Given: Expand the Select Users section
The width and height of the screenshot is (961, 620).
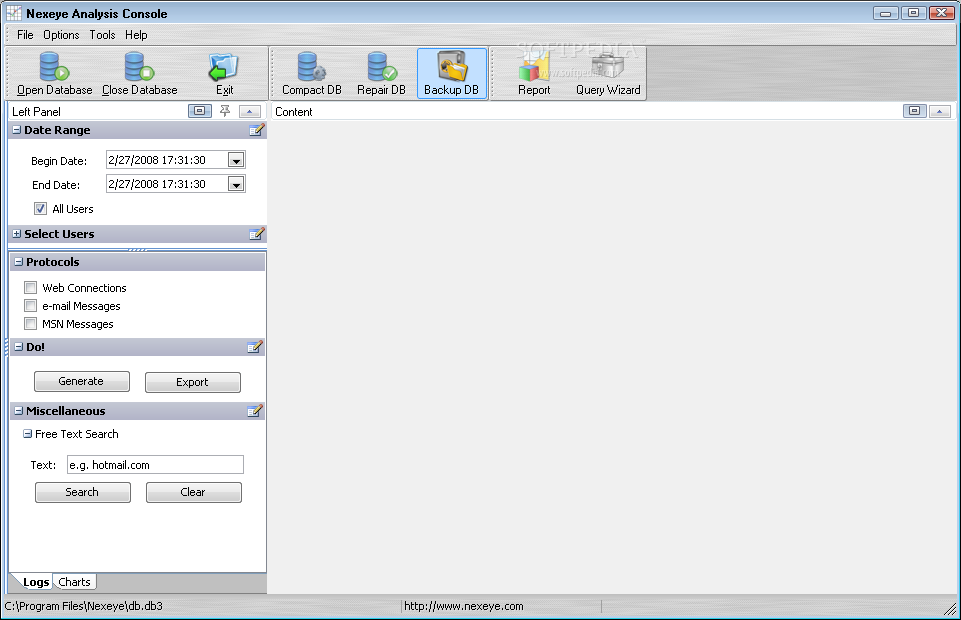Looking at the screenshot, I should 17,234.
